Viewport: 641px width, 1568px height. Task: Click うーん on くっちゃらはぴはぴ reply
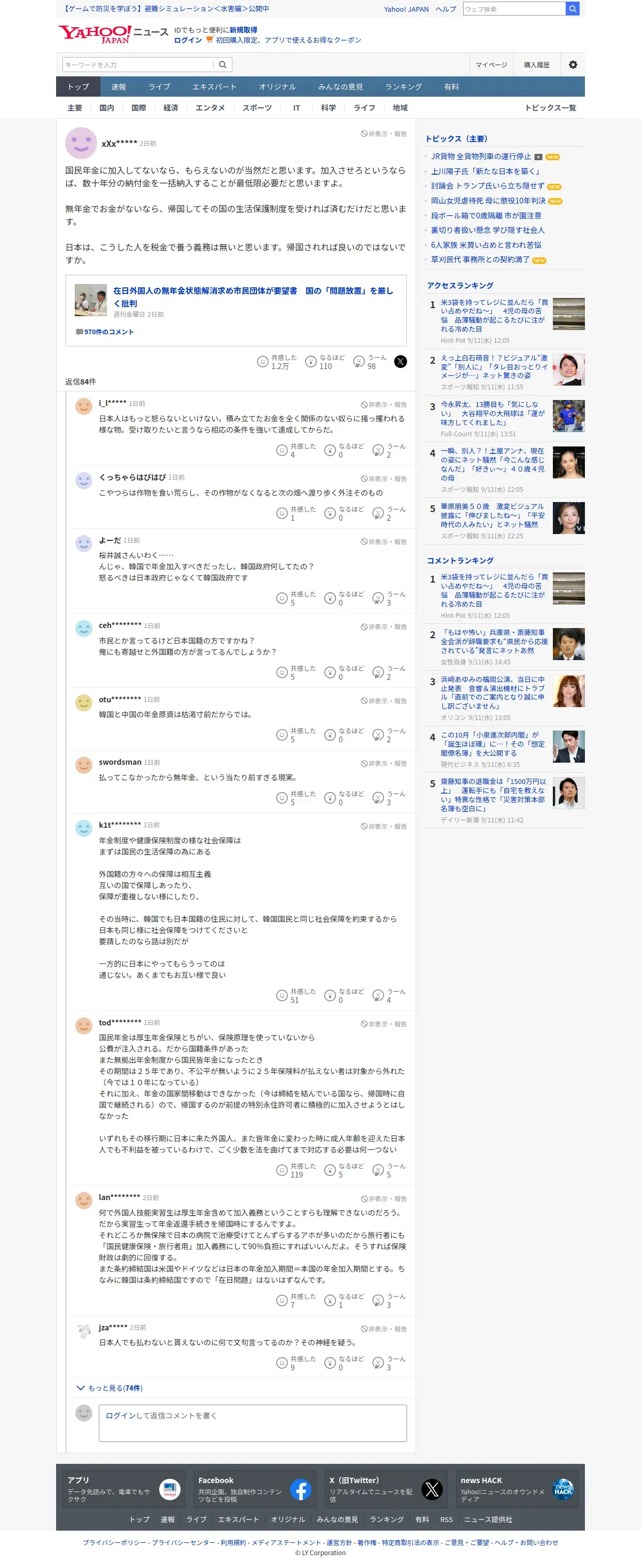click(x=389, y=513)
